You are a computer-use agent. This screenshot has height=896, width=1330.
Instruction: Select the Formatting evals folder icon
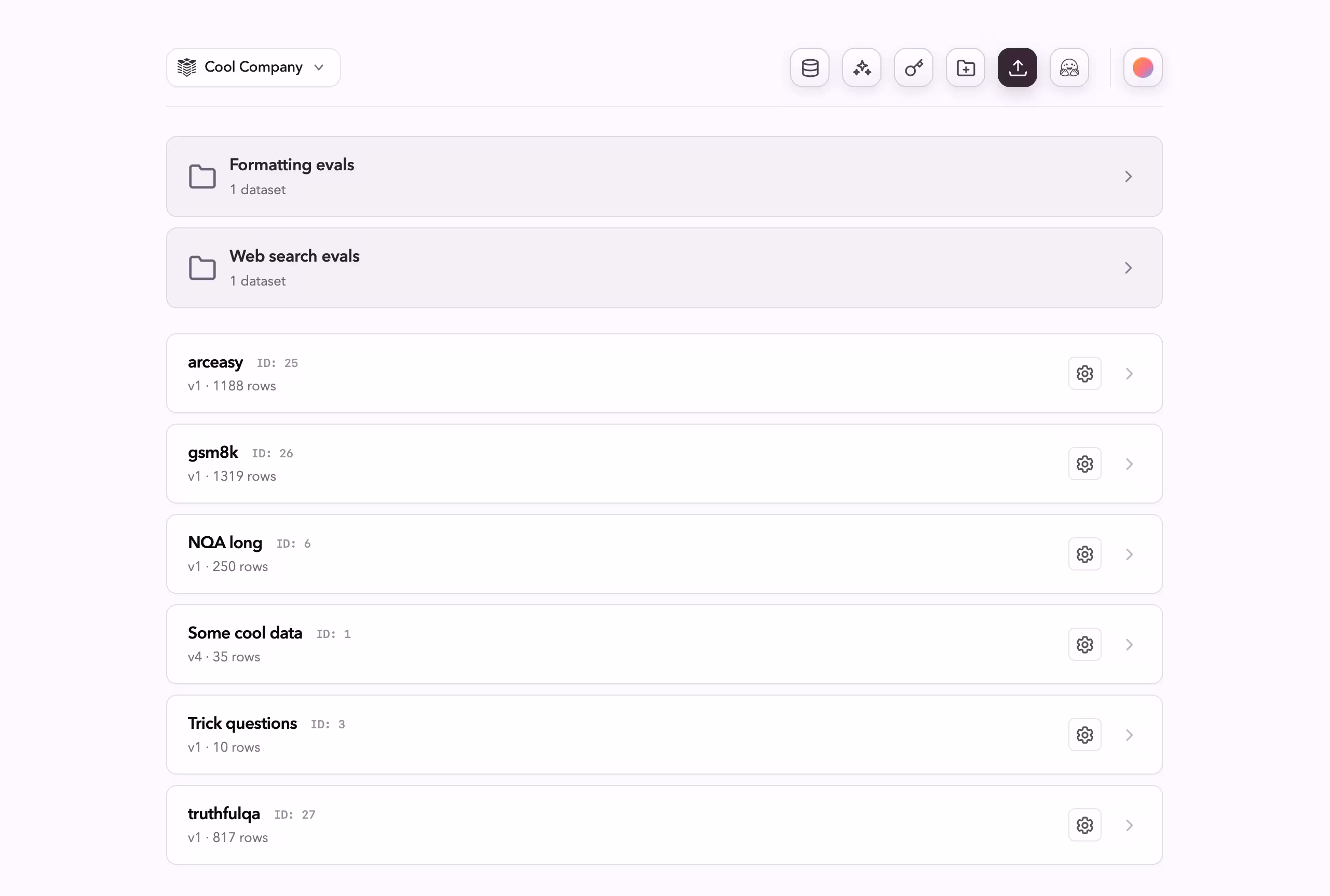pos(202,177)
